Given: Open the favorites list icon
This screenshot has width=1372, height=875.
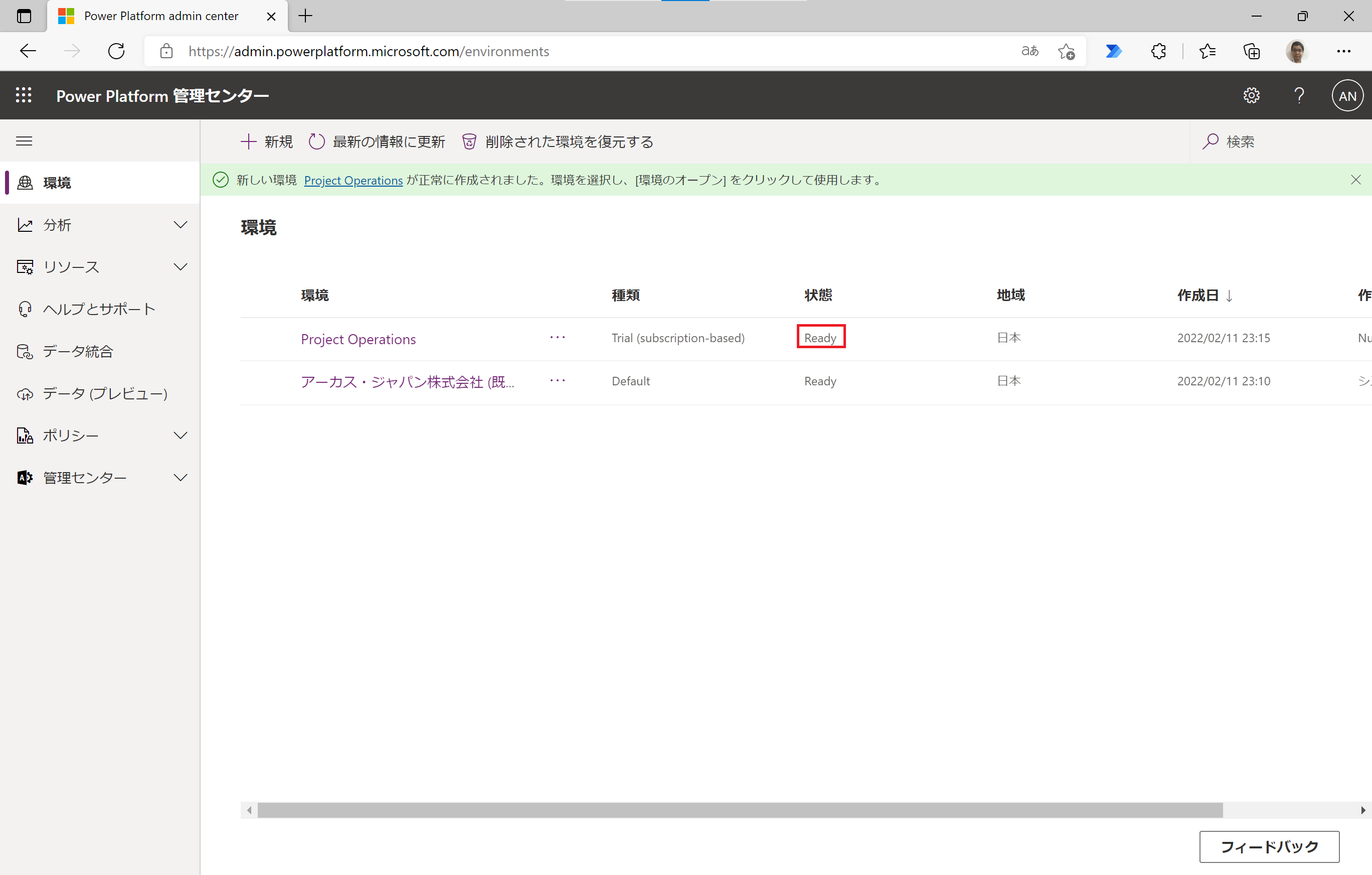Looking at the screenshot, I should (1207, 51).
